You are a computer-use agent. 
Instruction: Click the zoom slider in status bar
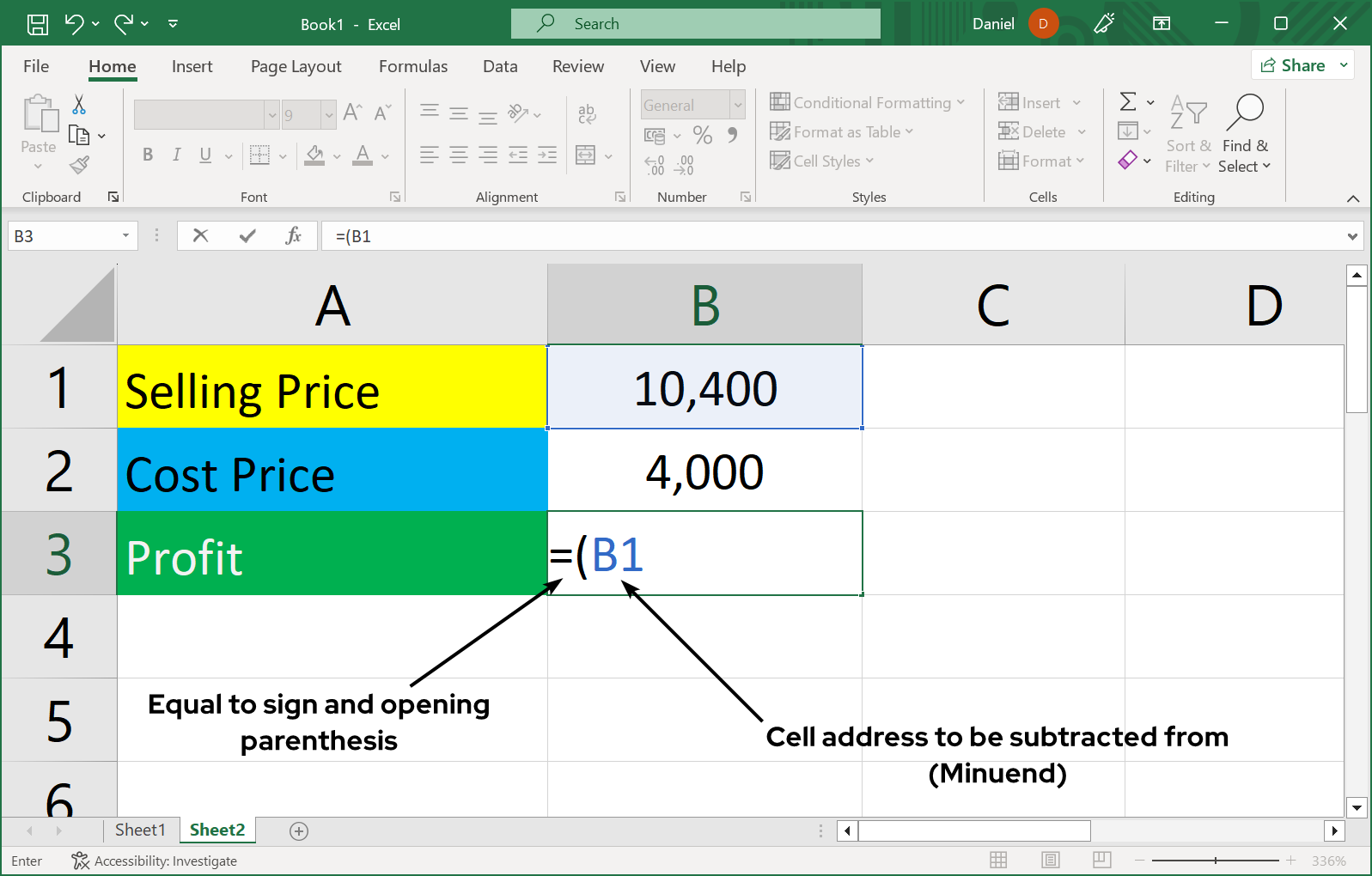(1215, 861)
